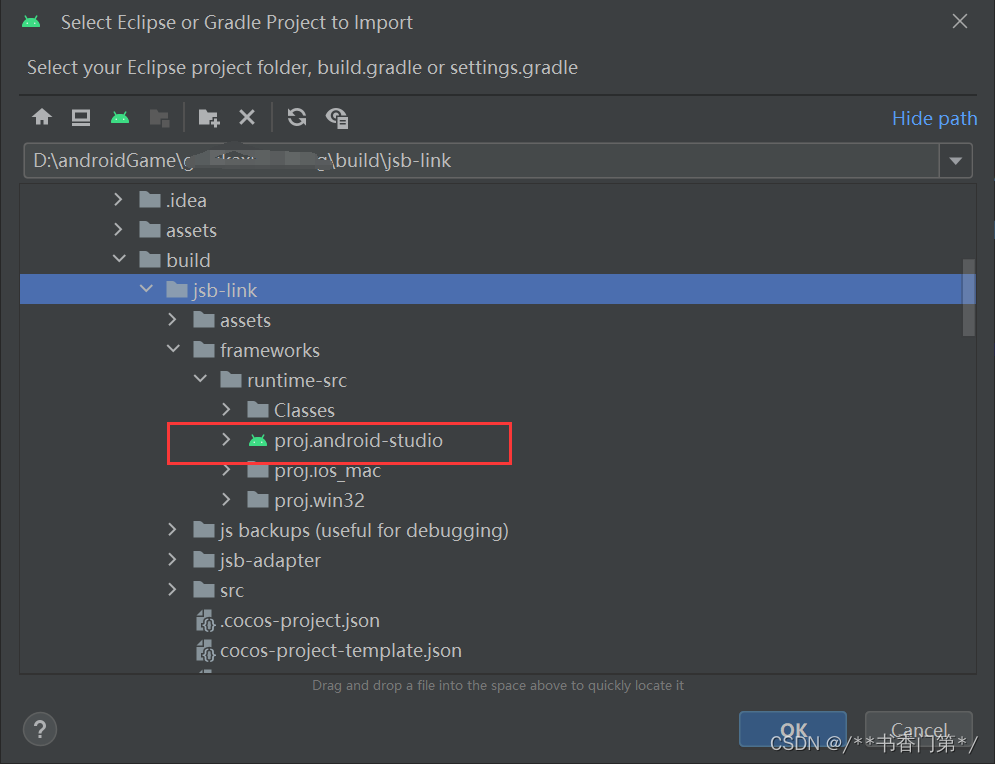The height and width of the screenshot is (764, 995).
Task: Close the import dialog with X
Action: 959,22
